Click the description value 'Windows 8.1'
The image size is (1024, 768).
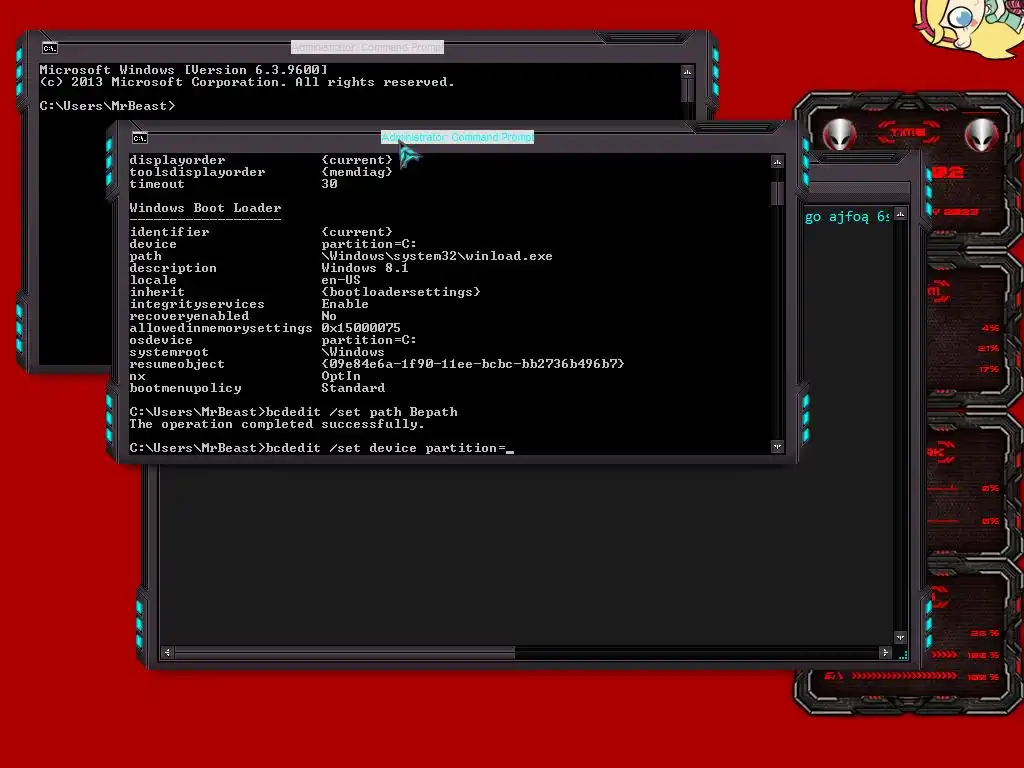coord(364,268)
